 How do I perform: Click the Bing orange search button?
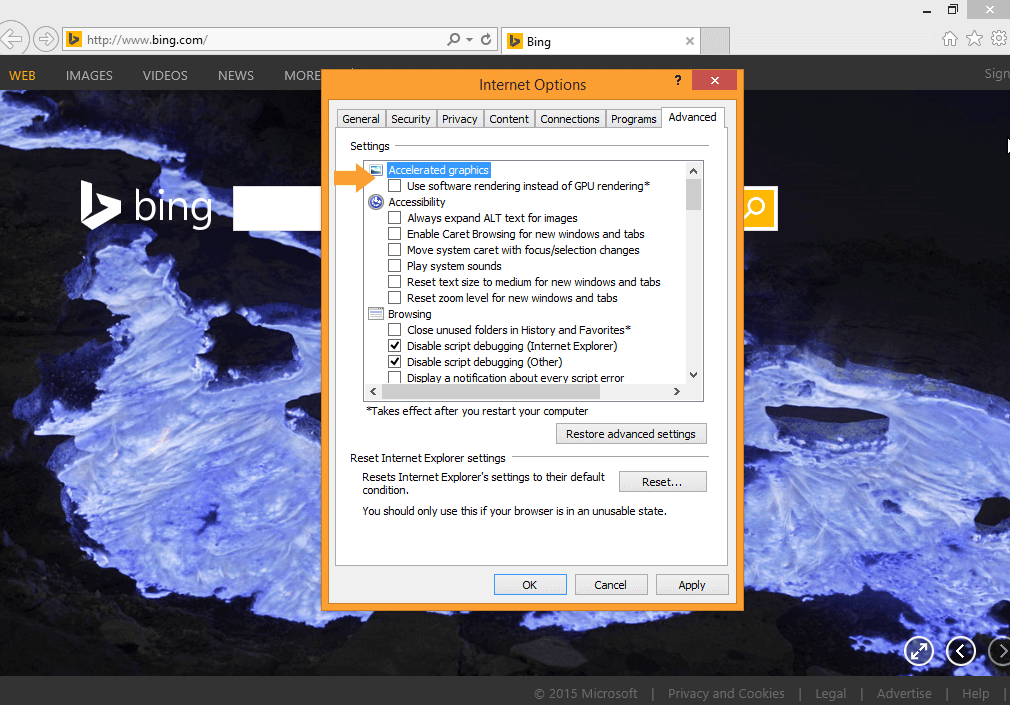coord(760,208)
